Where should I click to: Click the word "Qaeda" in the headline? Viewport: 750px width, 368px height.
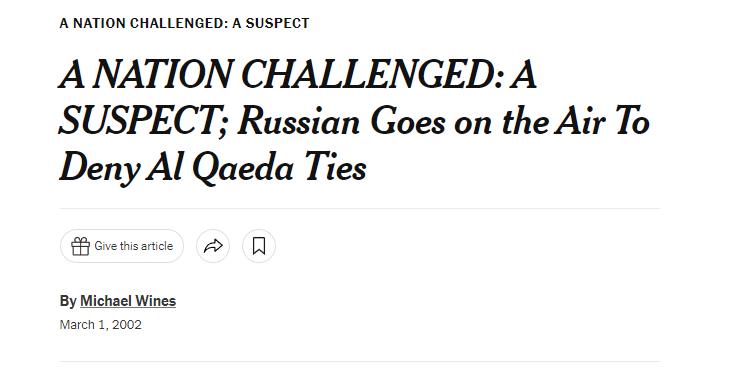tap(243, 168)
